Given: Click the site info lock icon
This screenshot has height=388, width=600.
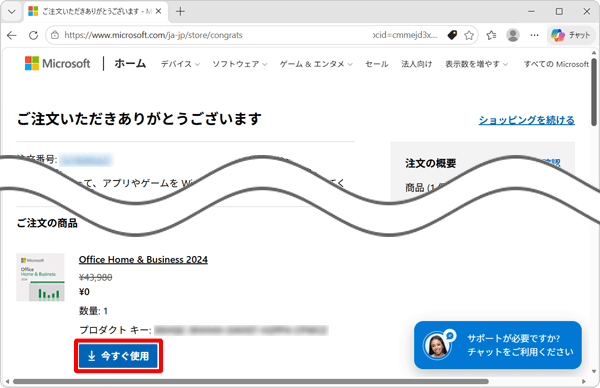Looking at the screenshot, I should click(x=55, y=35).
